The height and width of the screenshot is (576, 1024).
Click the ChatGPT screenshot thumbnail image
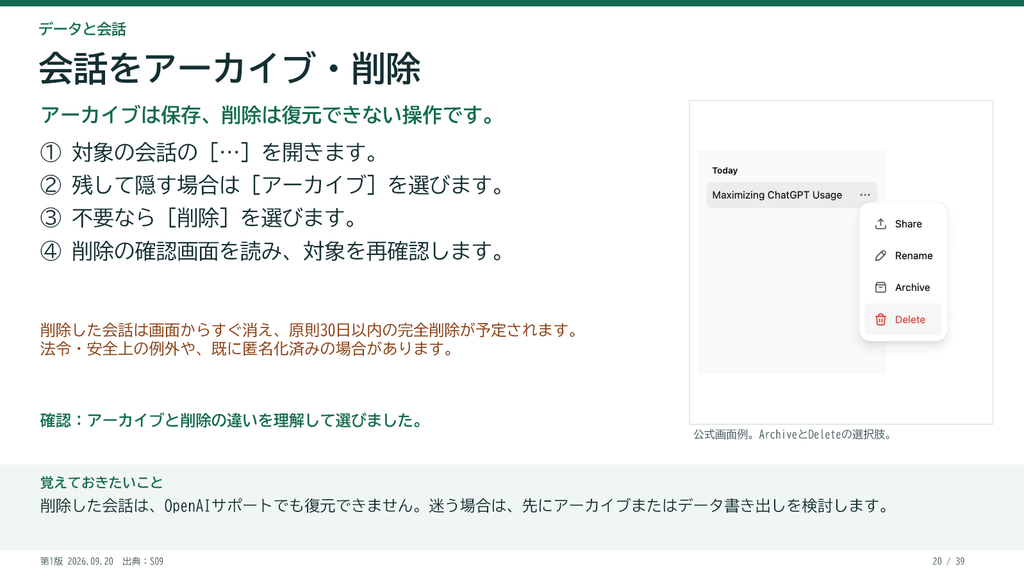(x=841, y=263)
